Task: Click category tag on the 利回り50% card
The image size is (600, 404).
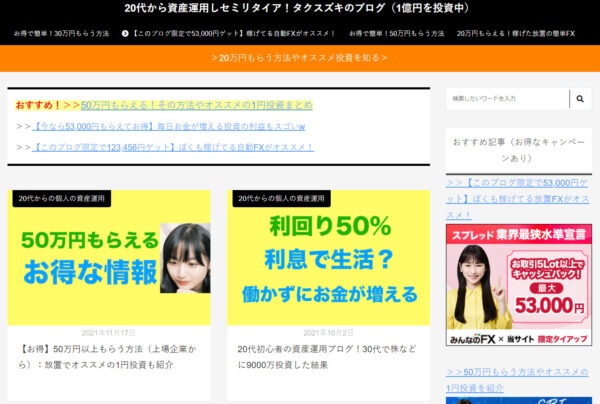Action: [x=282, y=199]
